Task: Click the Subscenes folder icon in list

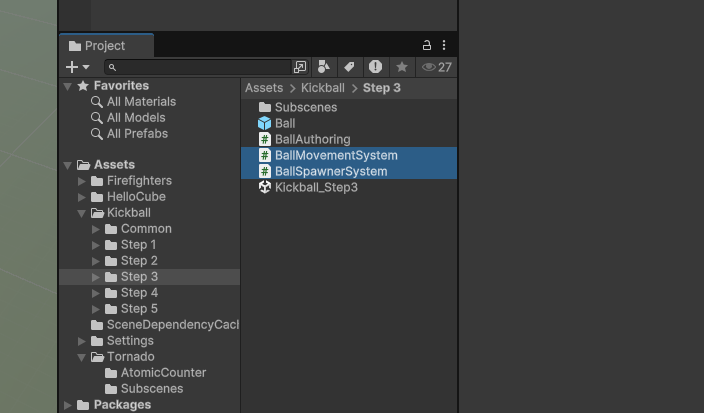Action: coord(265,107)
